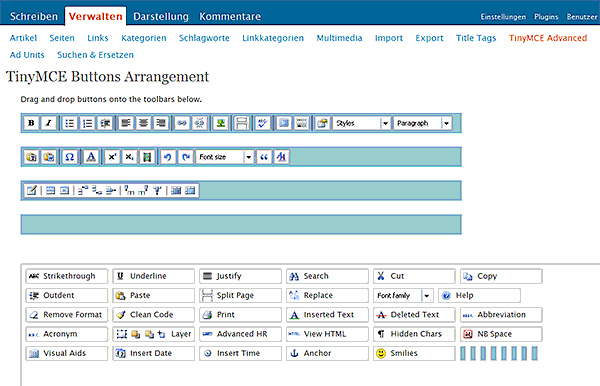Viewport: 600px width, 386px height.
Task: Select the Verwalten tab
Action: 96,16
